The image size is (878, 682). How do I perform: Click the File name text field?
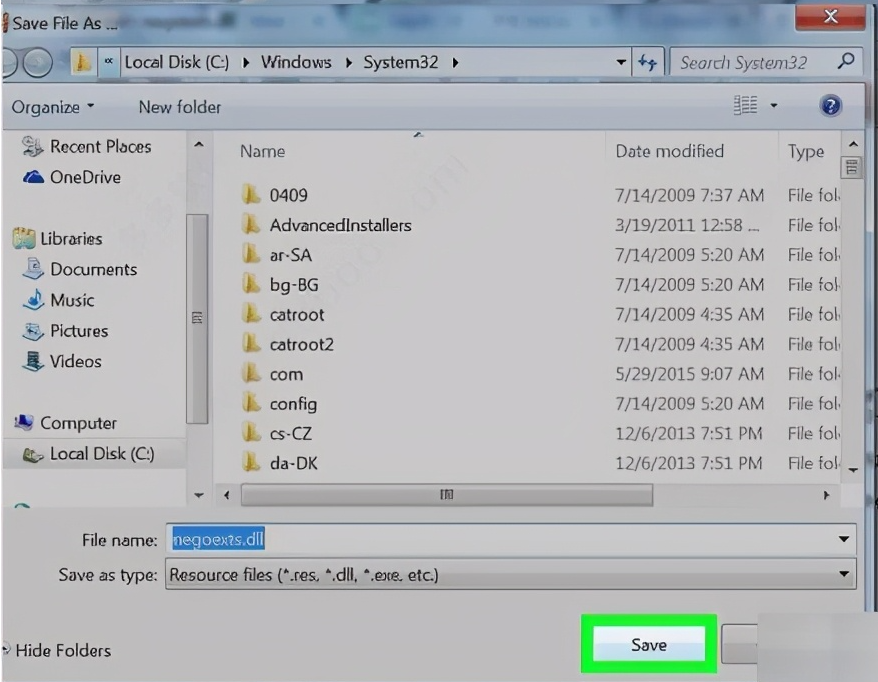point(500,540)
